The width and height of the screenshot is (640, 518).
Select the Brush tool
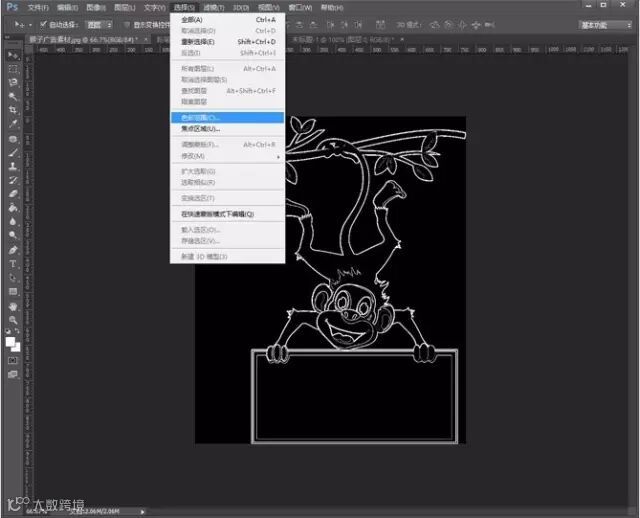13,153
